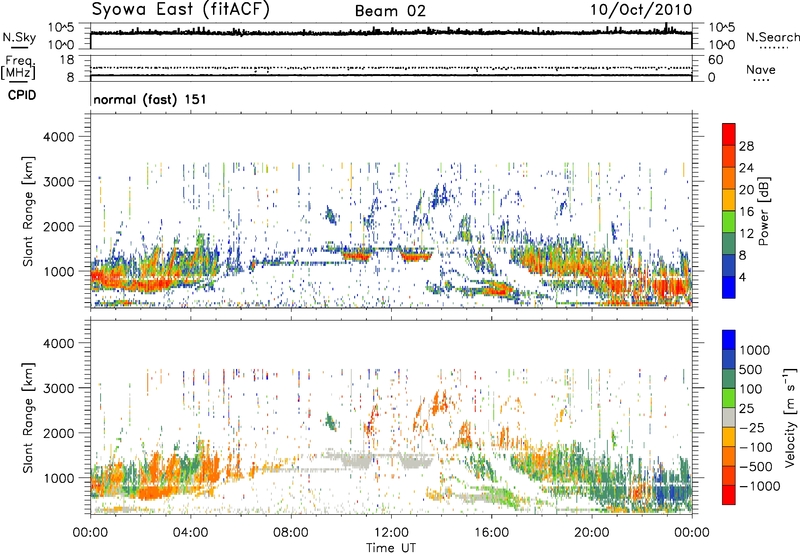Screen dimensions: 800x554
Task: Click the noise trace in the N.Sky panel
Action: pos(391,32)
